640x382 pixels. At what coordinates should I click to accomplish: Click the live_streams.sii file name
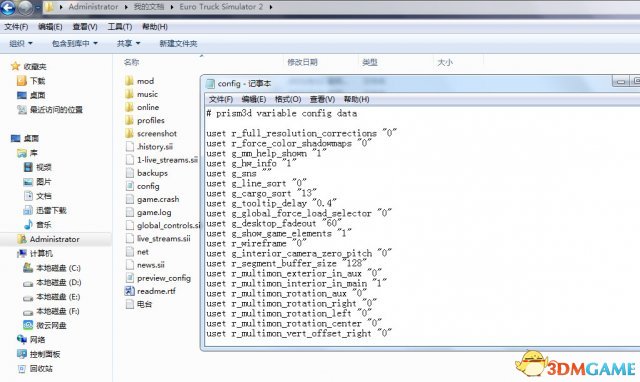pyautogui.click(x=163, y=238)
